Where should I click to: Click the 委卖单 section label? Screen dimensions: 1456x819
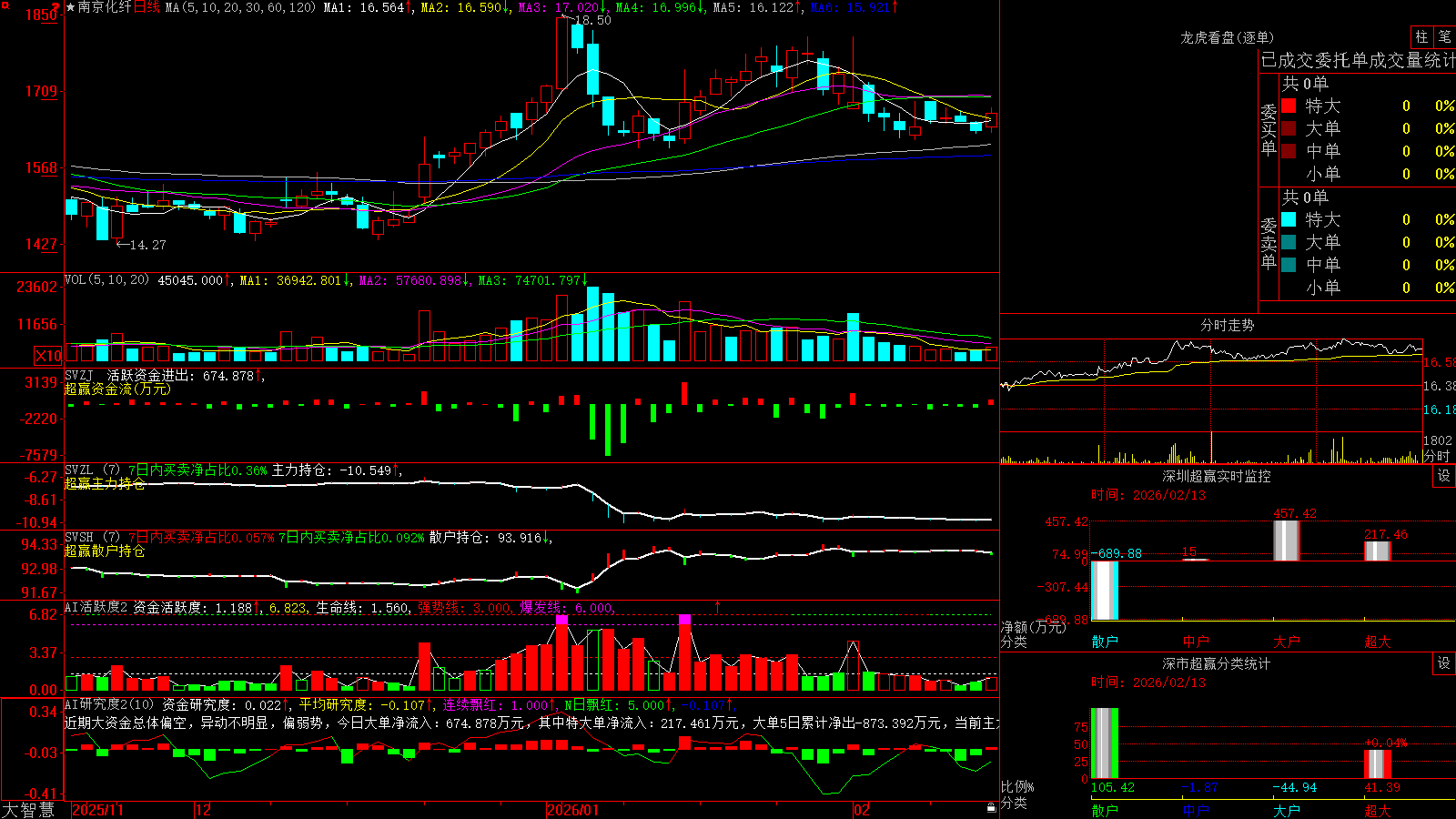click(1269, 243)
